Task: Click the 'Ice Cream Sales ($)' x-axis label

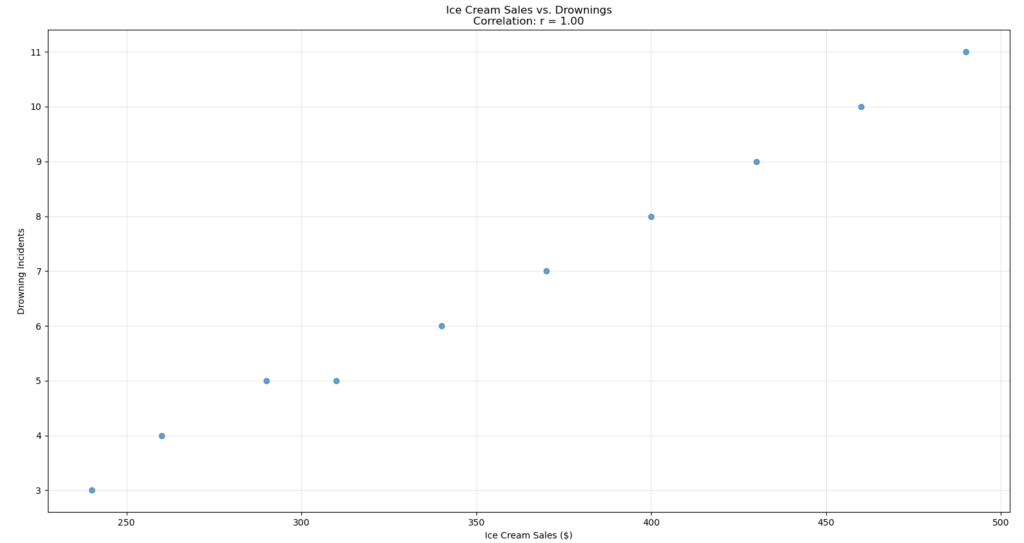Action: (528, 535)
